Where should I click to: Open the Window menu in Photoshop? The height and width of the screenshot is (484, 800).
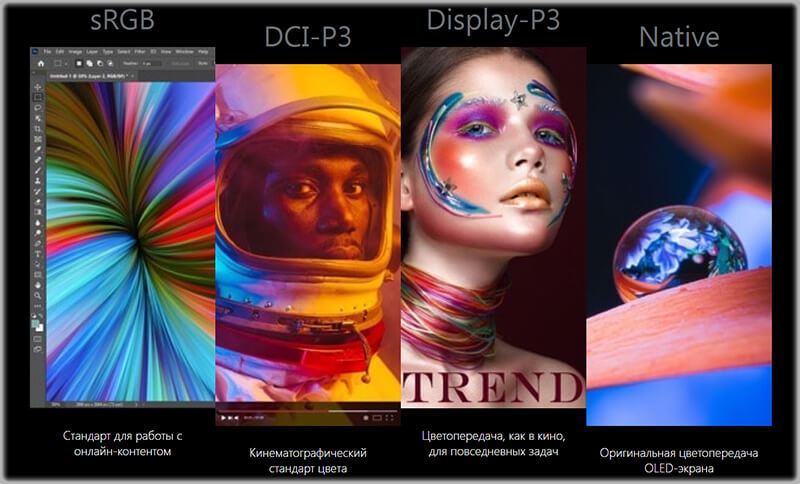coord(187,50)
